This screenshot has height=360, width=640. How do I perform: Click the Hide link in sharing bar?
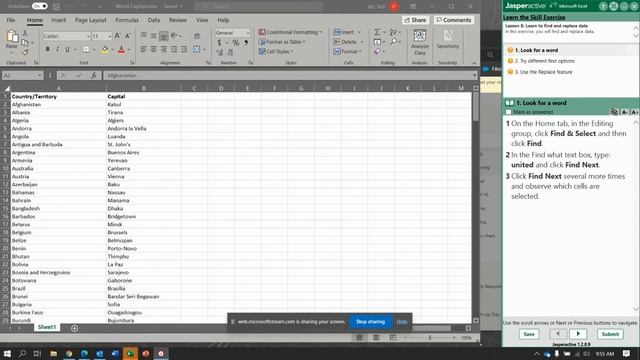click(402, 322)
